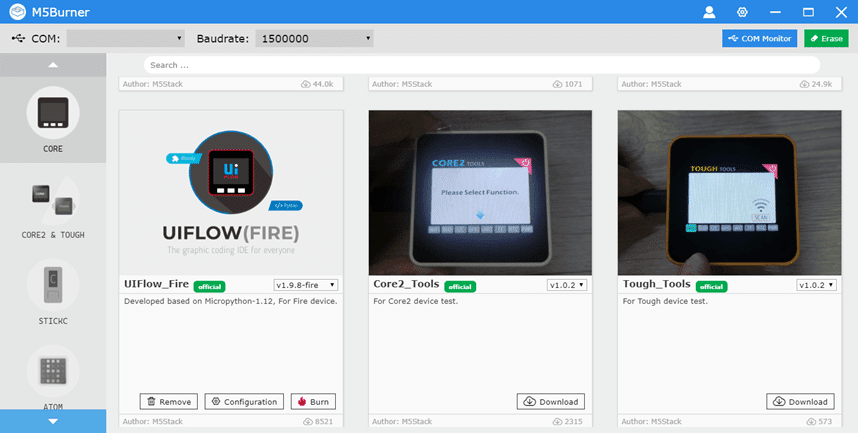The width and height of the screenshot is (858, 433).
Task: Click the official badge next to Core2_Tools
Action: (460, 286)
